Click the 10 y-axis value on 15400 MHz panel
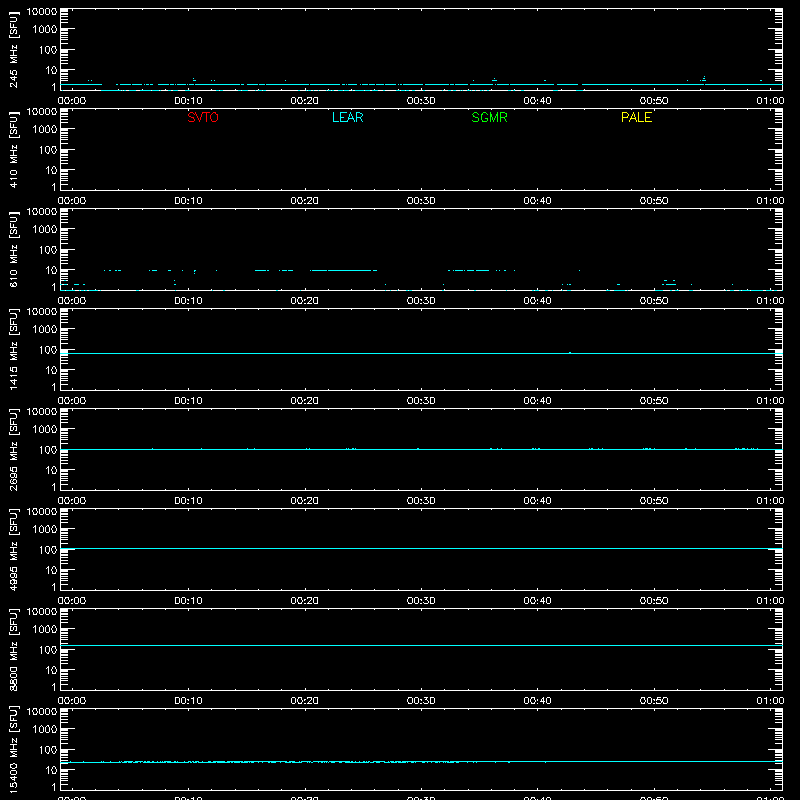The height and width of the screenshot is (800, 800). pyautogui.click(x=51, y=770)
